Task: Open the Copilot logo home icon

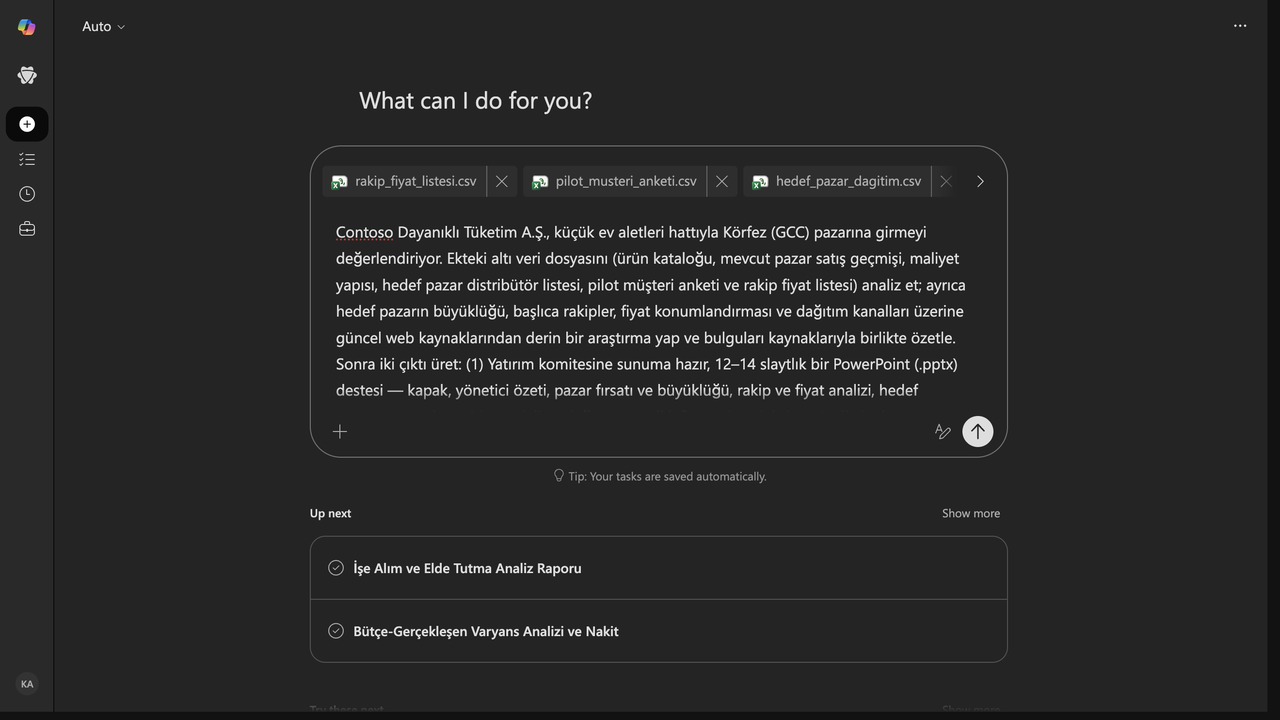Action: click(x=27, y=27)
